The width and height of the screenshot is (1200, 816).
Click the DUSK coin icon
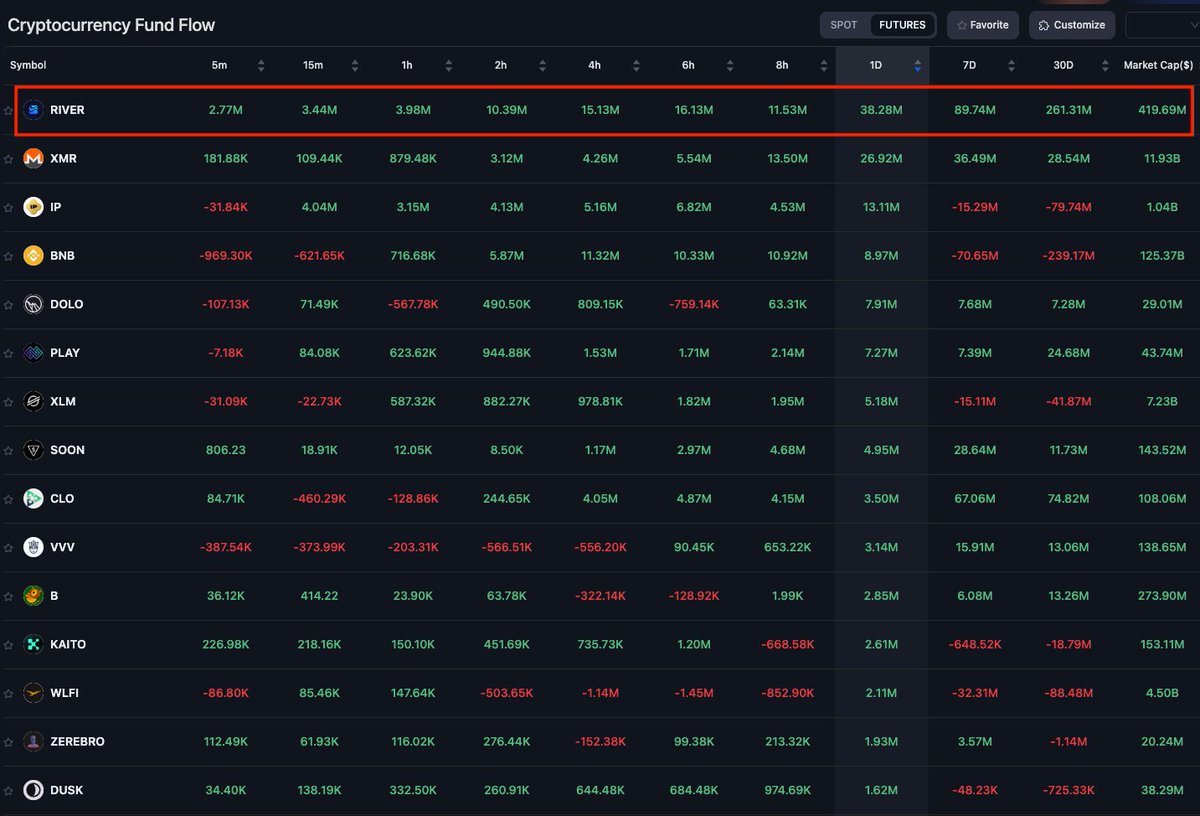coord(32,790)
